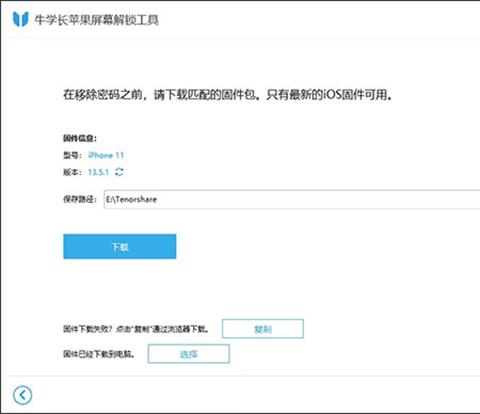Go back using the circled arrow icon
Viewport: 480px width, 414px height.
point(22,395)
